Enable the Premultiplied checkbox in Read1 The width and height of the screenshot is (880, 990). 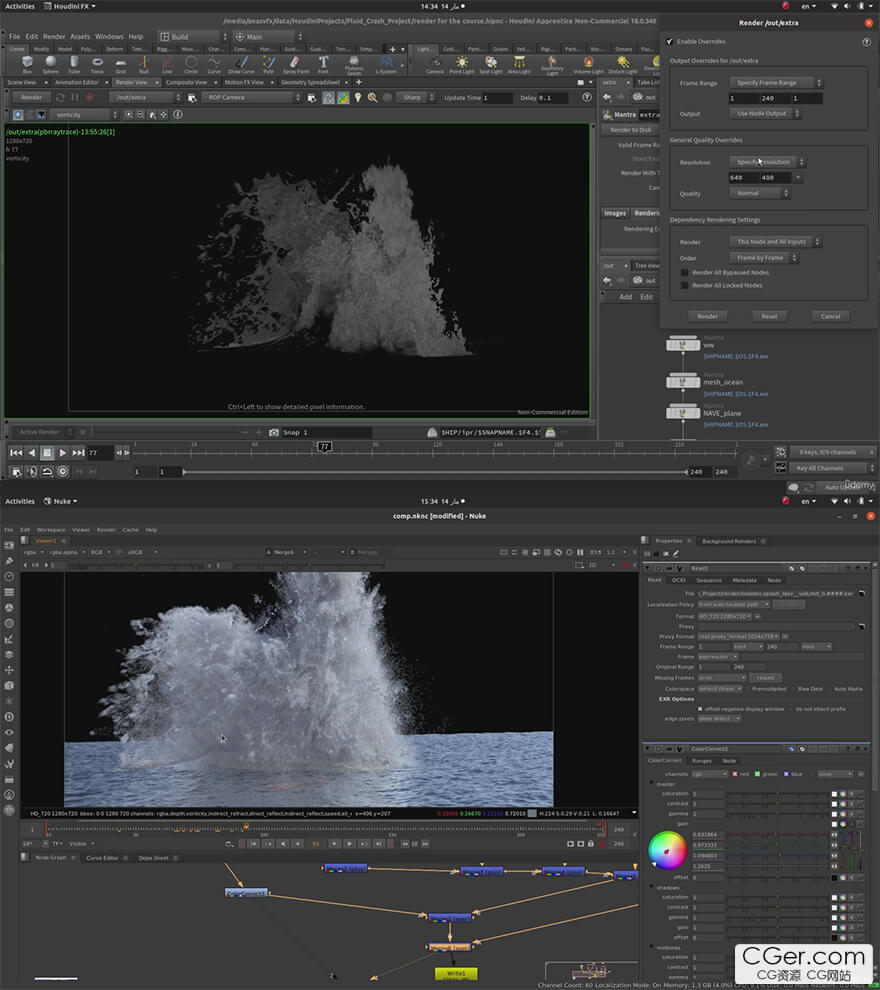(x=747, y=689)
